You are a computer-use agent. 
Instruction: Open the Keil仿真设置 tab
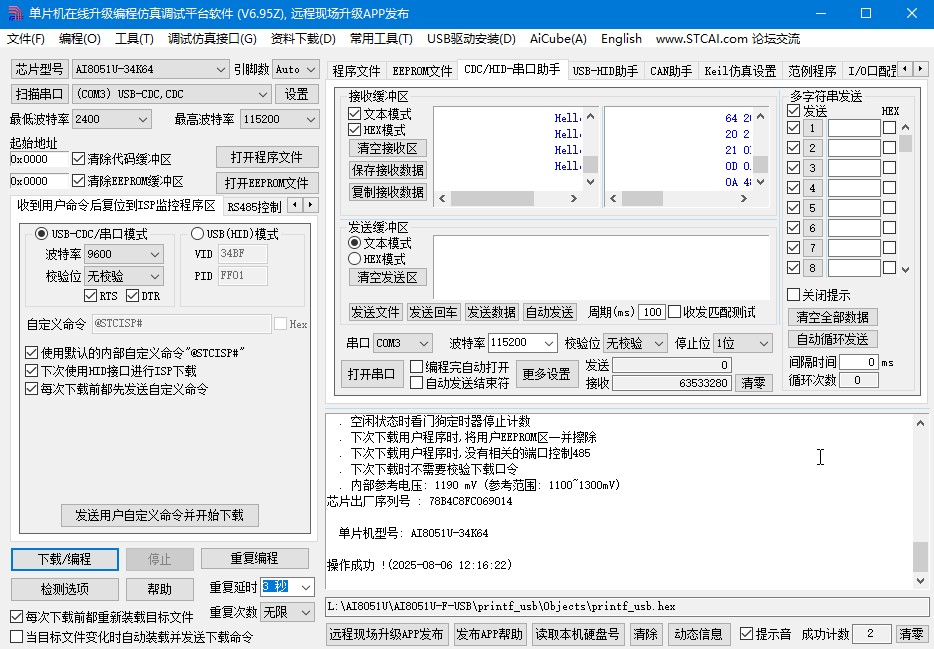[x=740, y=71]
